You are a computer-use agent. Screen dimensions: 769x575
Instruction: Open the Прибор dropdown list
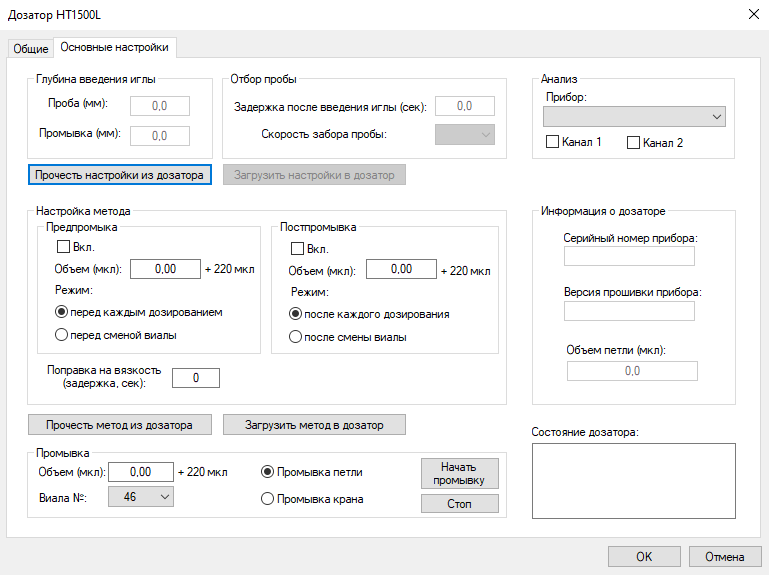coord(634,117)
